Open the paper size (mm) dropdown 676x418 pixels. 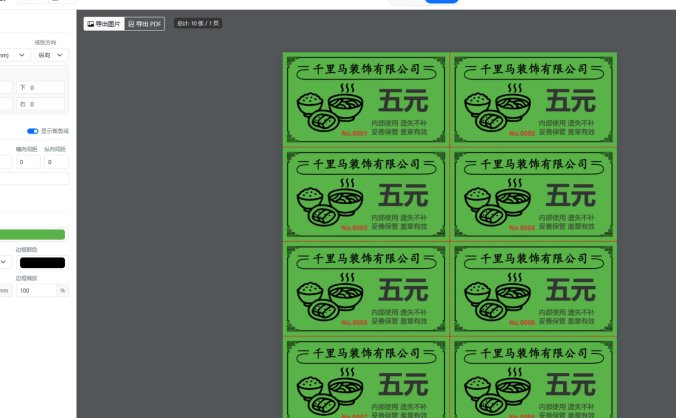(15, 55)
